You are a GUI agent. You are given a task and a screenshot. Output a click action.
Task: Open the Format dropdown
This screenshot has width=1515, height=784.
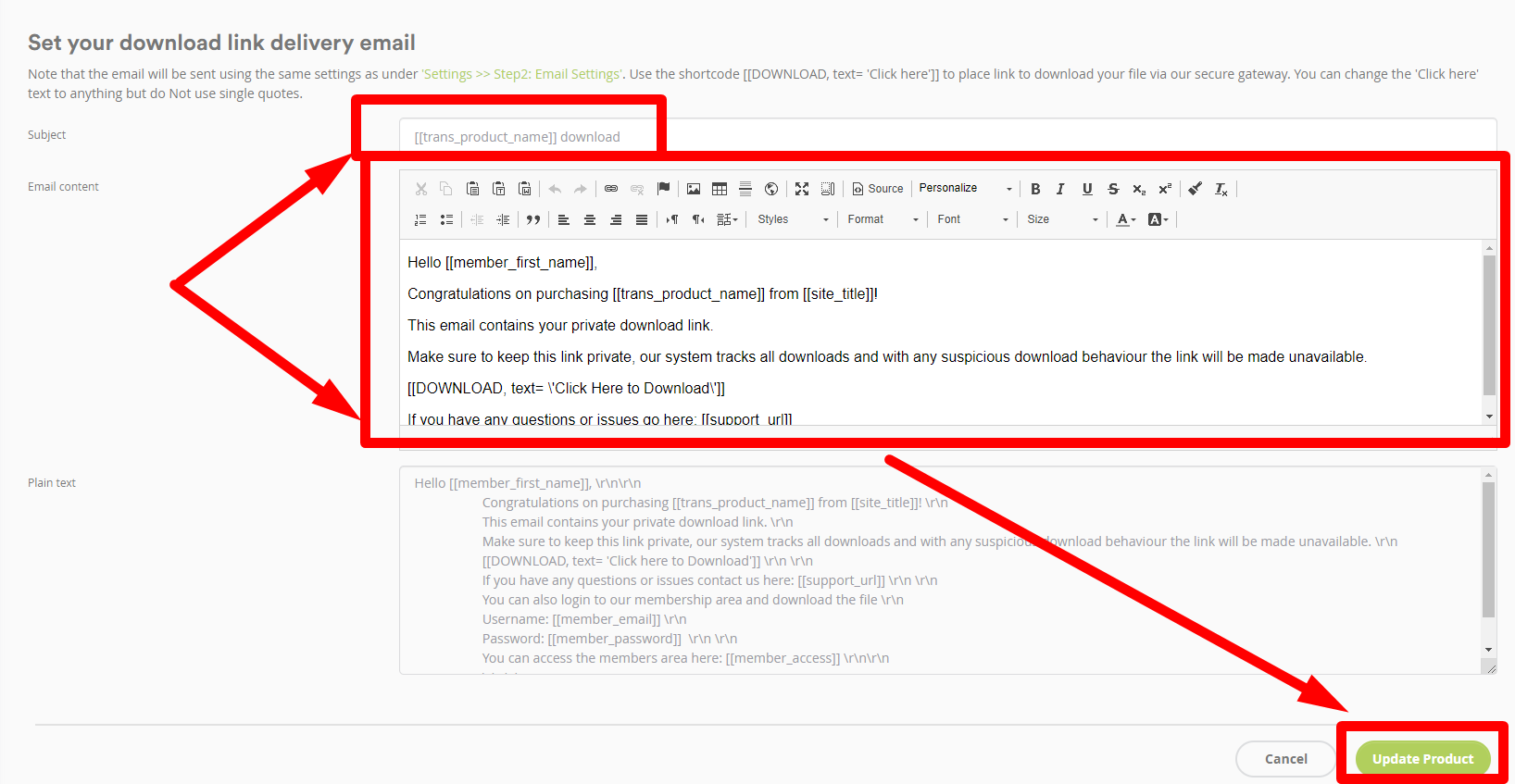point(883,219)
